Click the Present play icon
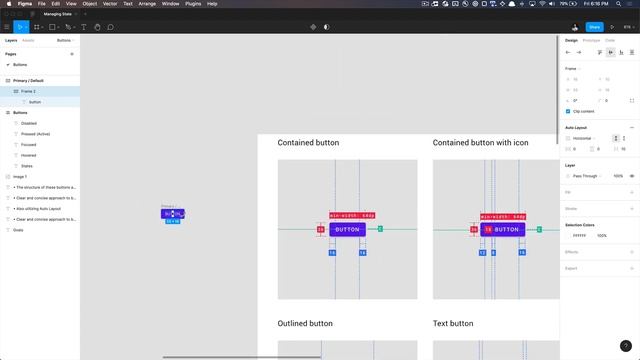Image resolution: width=640 pixels, height=360 pixels. tap(612, 27)
